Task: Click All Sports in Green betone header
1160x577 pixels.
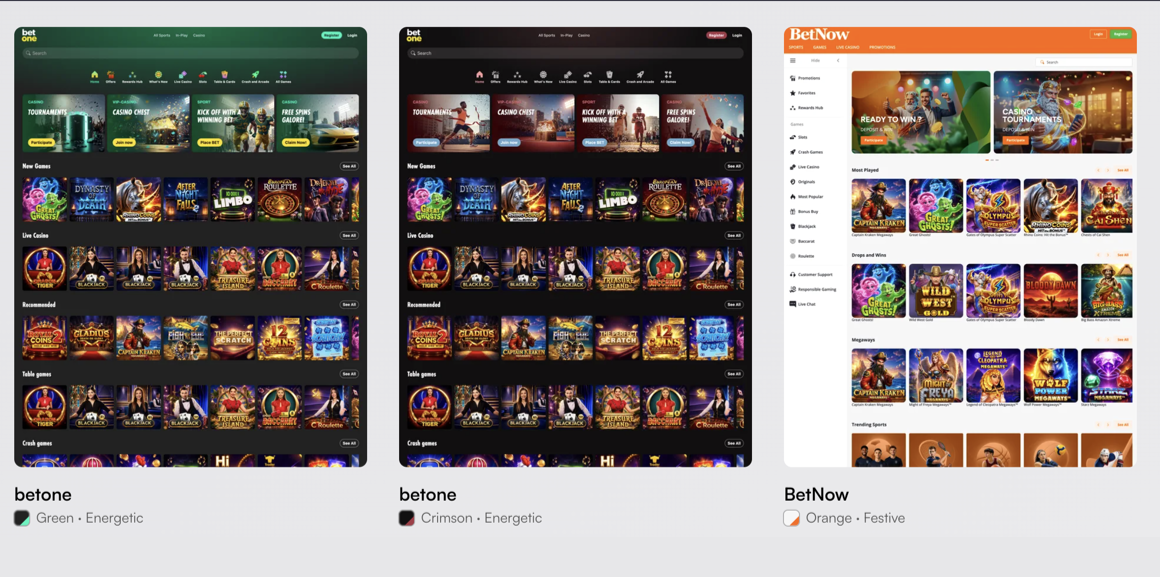Action: click(x=161, y=36)
